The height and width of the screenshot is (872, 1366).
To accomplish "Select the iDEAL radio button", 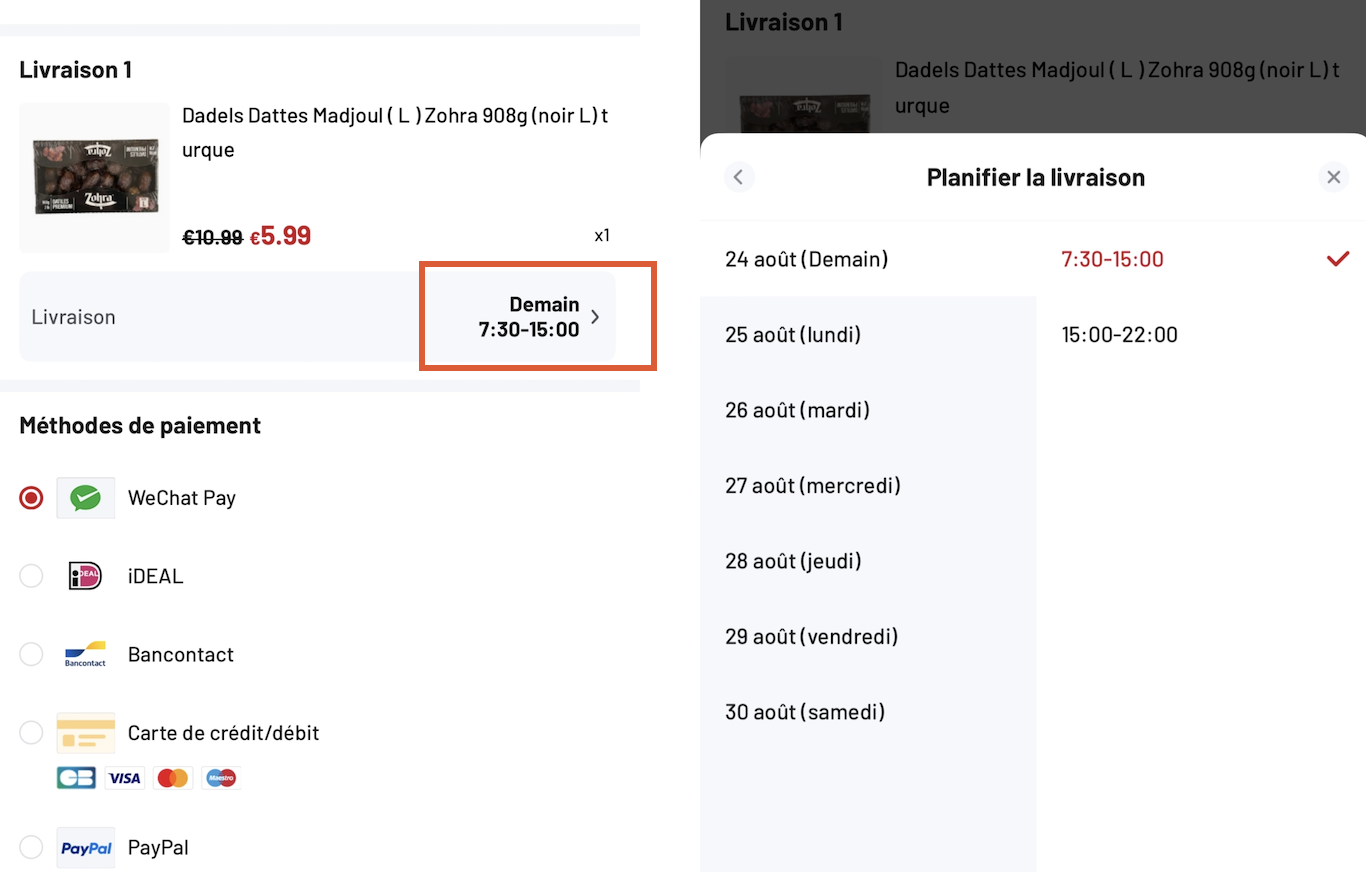I will (x=31, y=576).
